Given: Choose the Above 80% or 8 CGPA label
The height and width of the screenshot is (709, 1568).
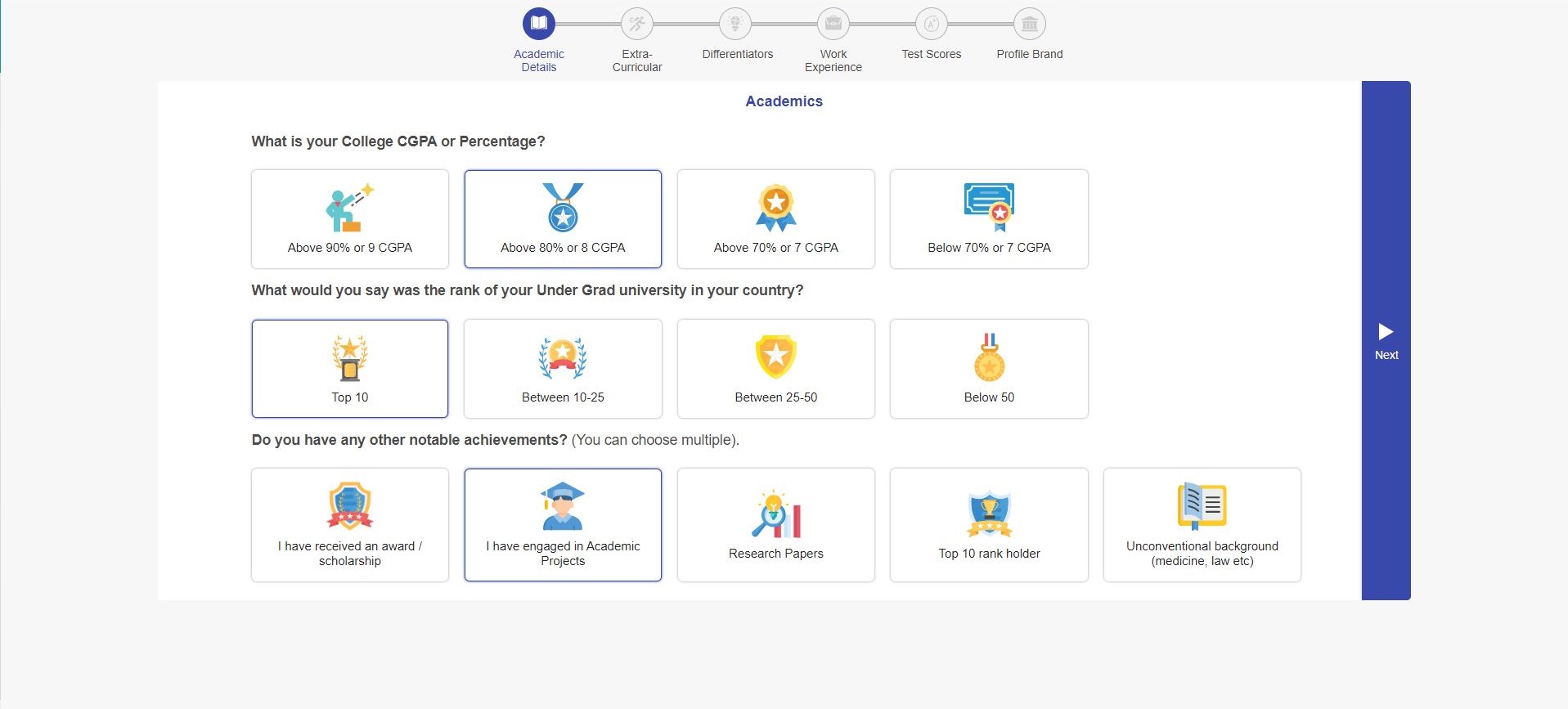Looking at the screenshot, I should 563,247.
